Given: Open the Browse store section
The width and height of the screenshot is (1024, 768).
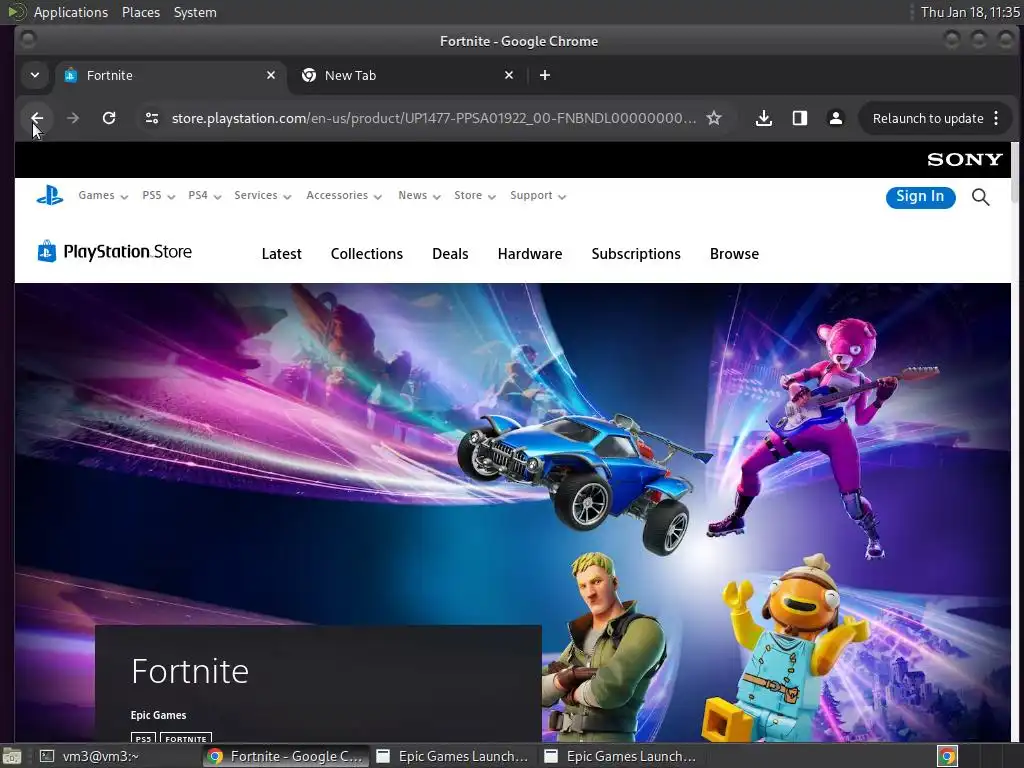Looking at the screenshot, I should tap(734, 254).
